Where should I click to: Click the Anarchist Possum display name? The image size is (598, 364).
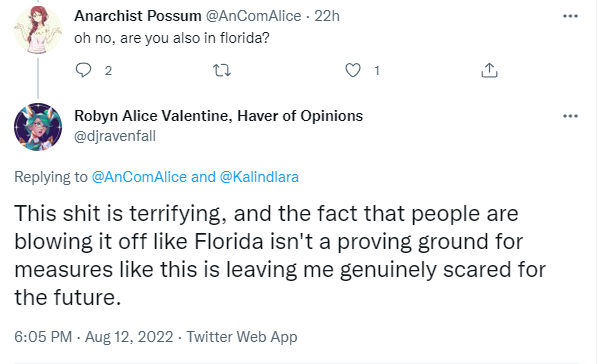tap(138, 16)
